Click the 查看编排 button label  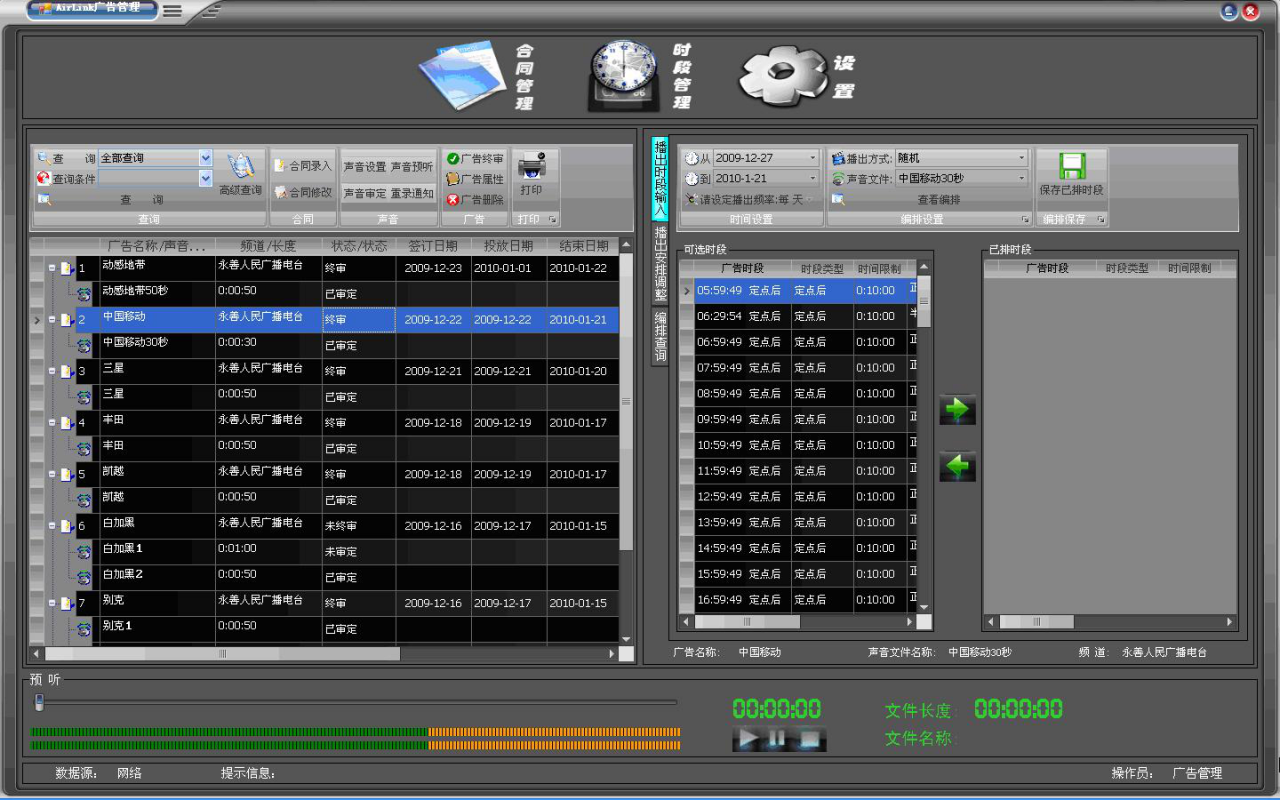[x=939, y=200]
